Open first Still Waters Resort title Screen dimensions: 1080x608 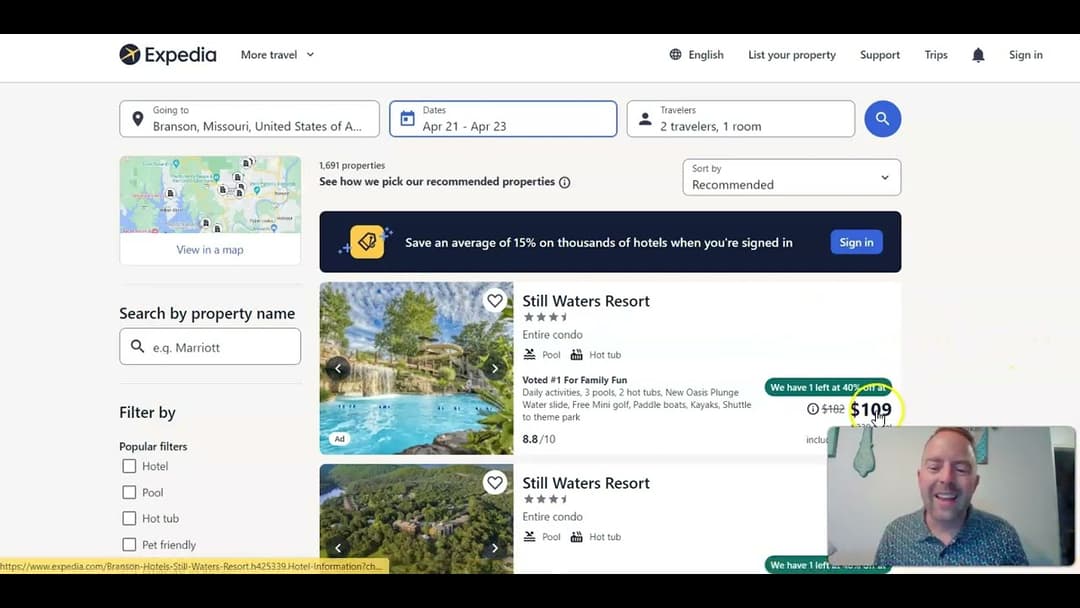[585, 301]
